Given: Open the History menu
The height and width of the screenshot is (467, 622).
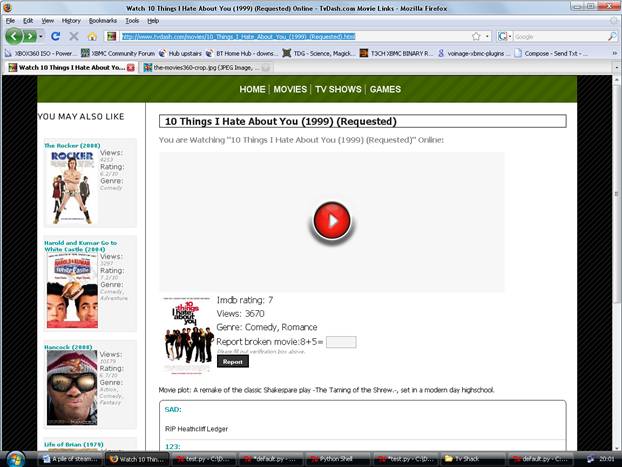Looking at the screenshot, I should (x=71, y=21).
